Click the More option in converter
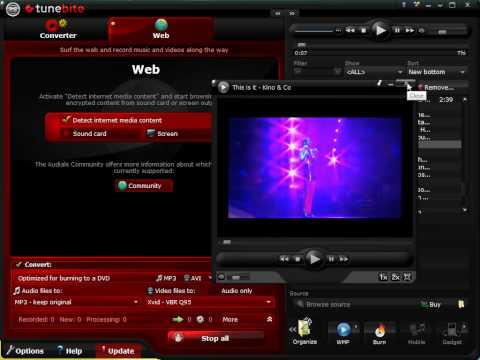This screenshot has width=480, height=360. click(x=230, y=320)
